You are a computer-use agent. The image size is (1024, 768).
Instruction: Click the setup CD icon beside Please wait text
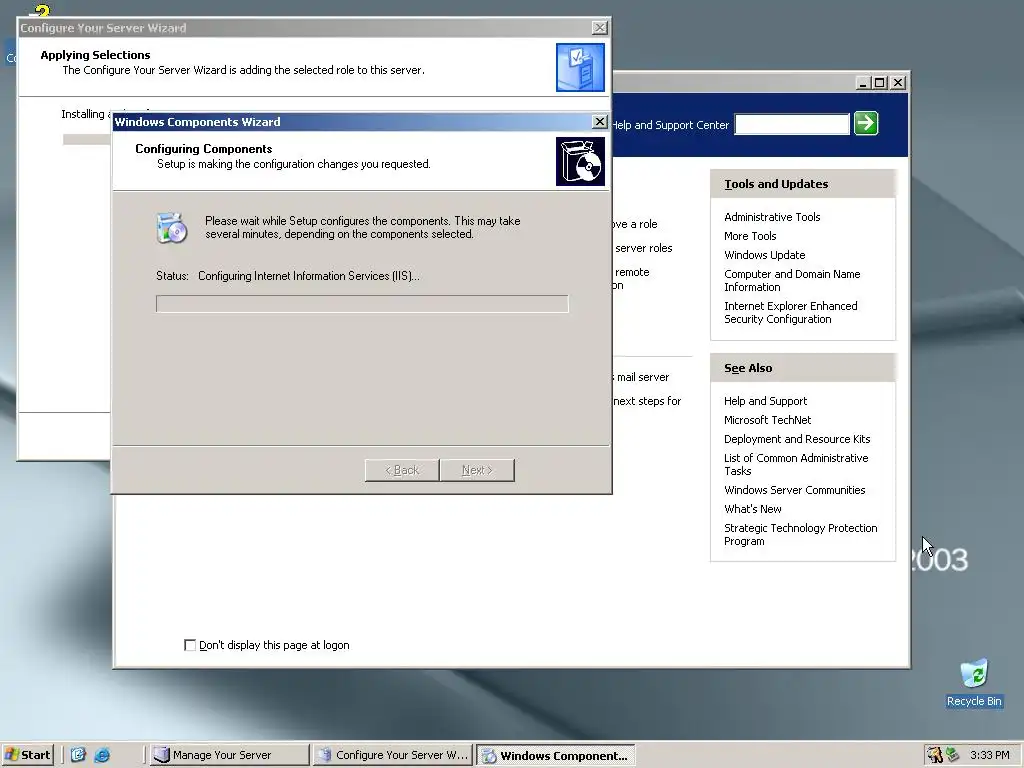pos(172,228)
